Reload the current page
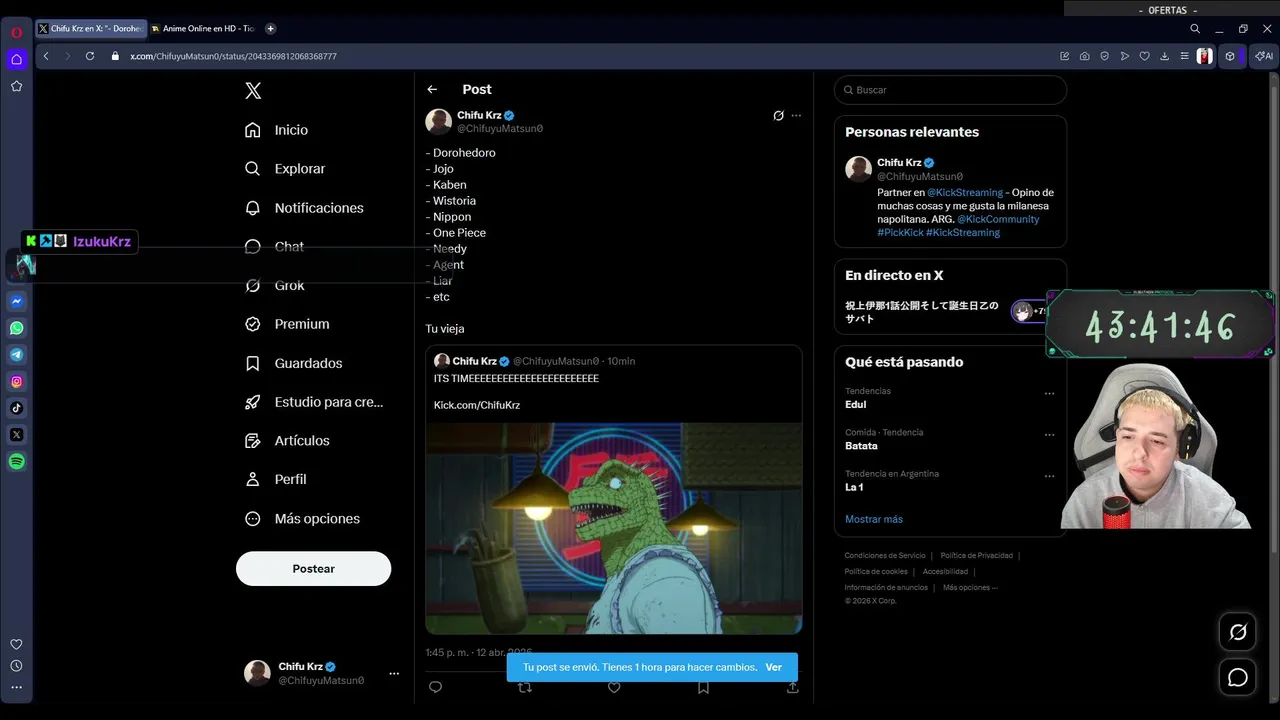Screen dimensions: 1280x720 pyautogui.click(x=89, y=56)
